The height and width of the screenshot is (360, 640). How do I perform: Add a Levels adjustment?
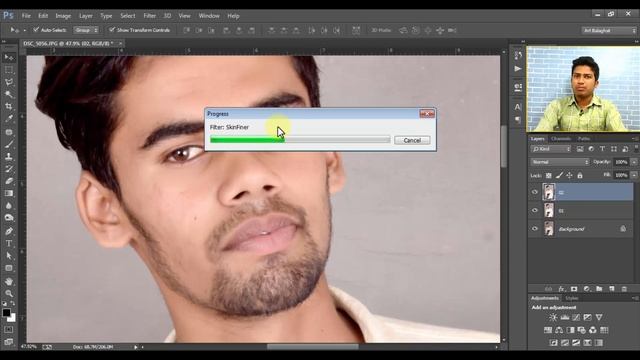click(x=564, y=317)
